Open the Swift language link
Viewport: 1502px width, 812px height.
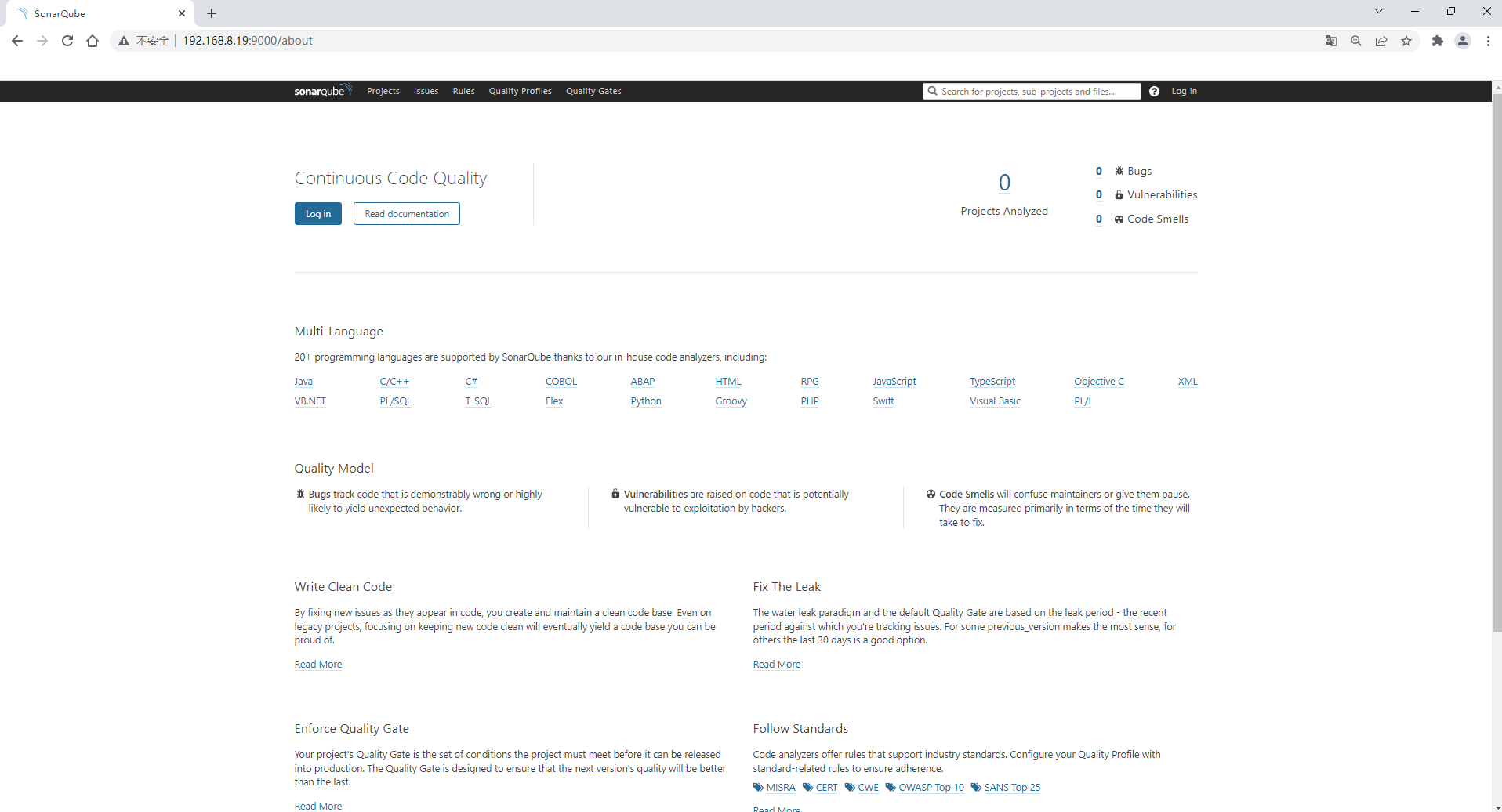click(x=883, y=401)
